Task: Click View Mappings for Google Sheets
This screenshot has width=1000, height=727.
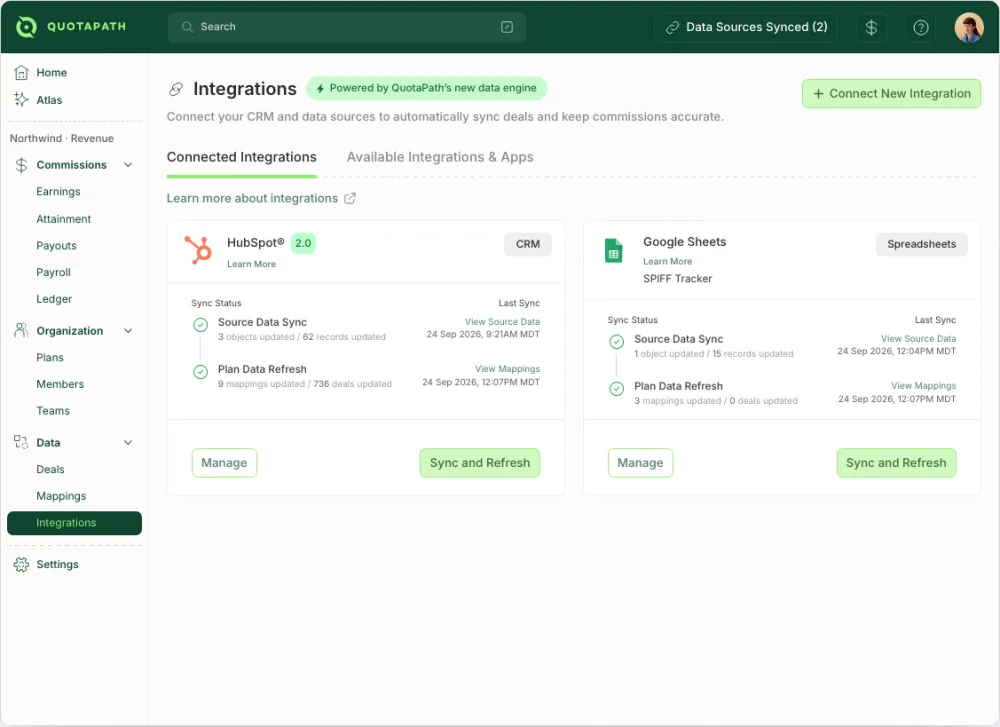Action: [x=923, y=386]
